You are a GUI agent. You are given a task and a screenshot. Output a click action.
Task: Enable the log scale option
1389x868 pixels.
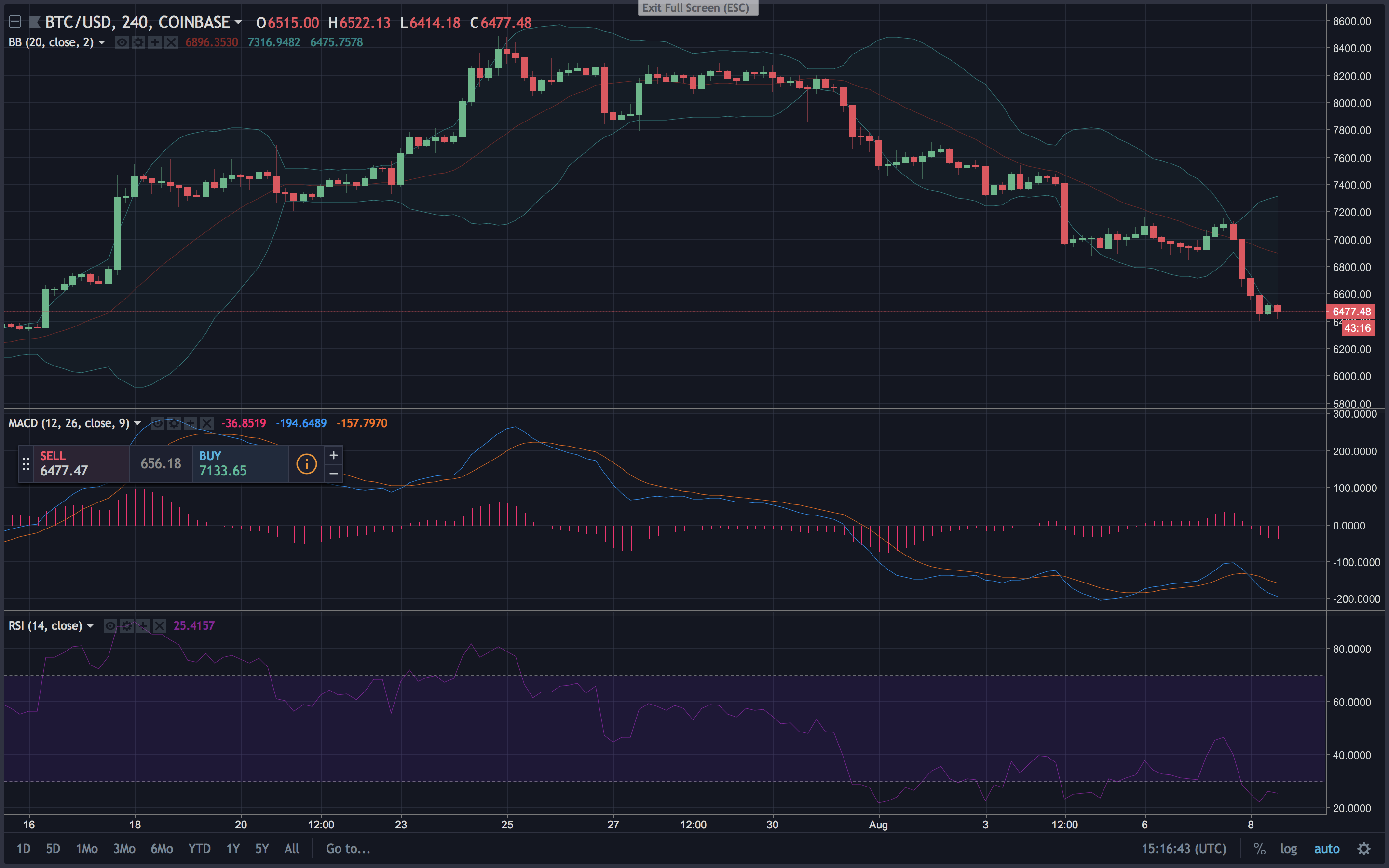click(x=1289, y=849)
